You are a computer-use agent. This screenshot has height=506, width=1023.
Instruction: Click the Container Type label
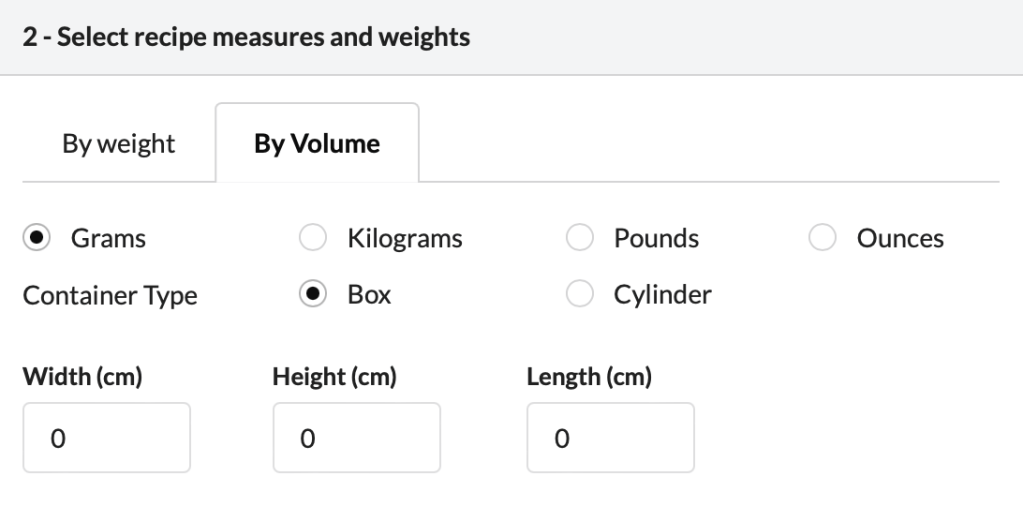coord(110,296)
